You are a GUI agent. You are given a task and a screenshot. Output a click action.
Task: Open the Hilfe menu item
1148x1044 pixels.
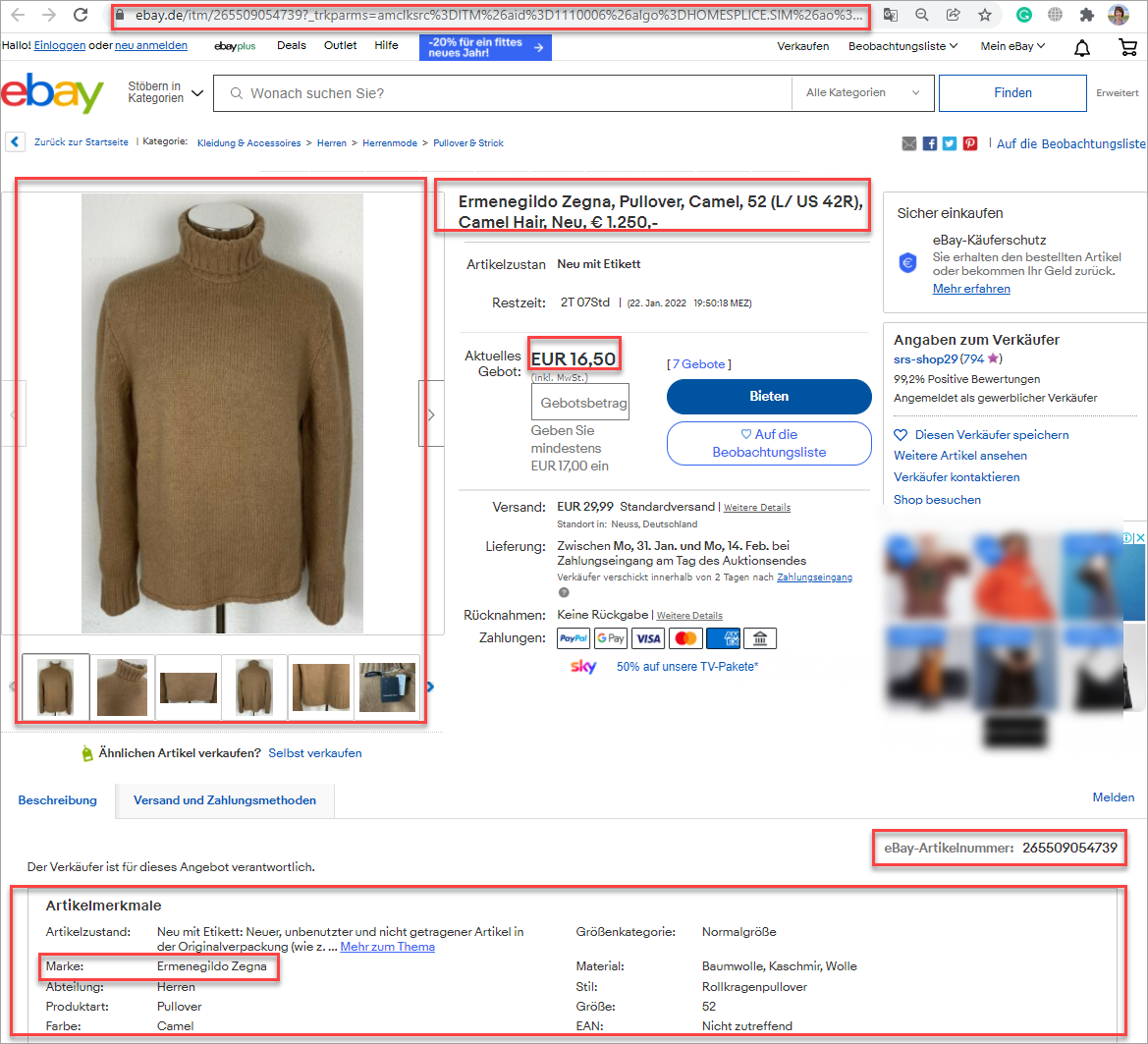[387, 45]
